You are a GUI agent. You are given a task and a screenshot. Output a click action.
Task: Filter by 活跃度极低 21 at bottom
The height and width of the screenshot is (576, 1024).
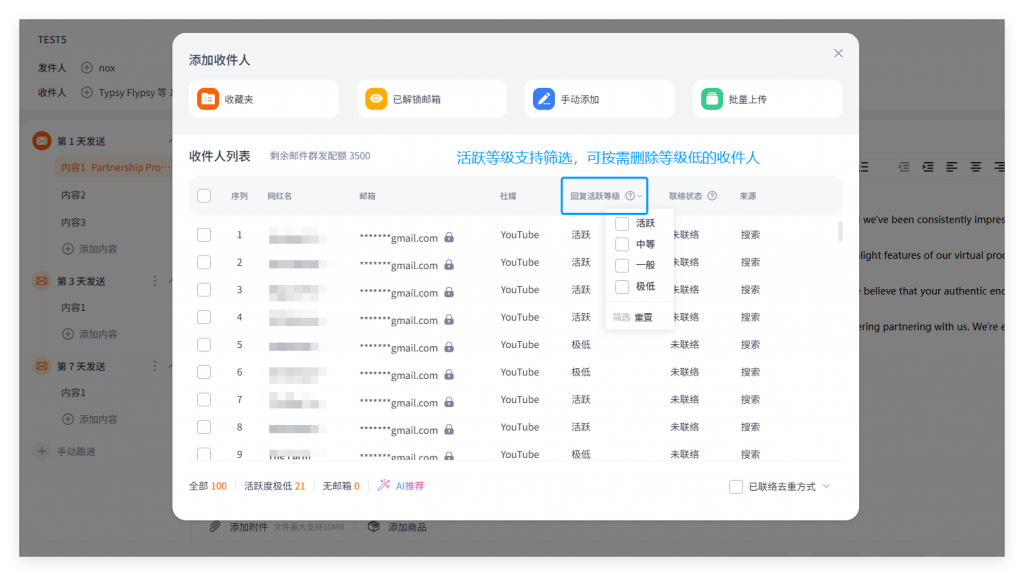[x=274, y=486]
